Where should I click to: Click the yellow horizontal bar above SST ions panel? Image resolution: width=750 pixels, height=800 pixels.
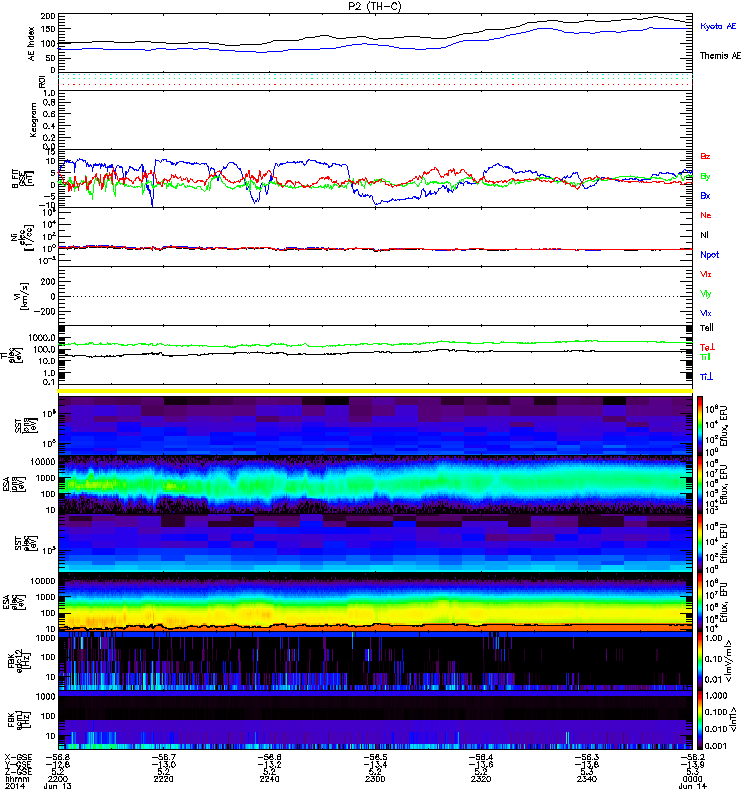click(x=376, y=391)
